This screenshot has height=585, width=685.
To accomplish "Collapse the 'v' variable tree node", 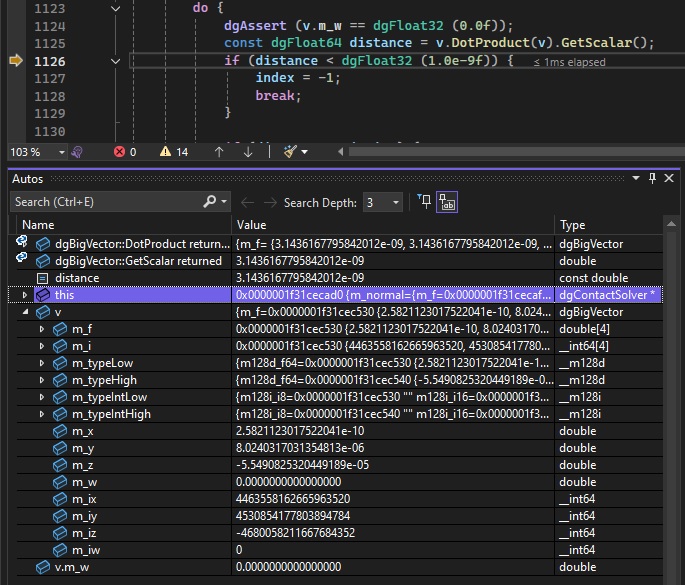I will tap(25, 312).
